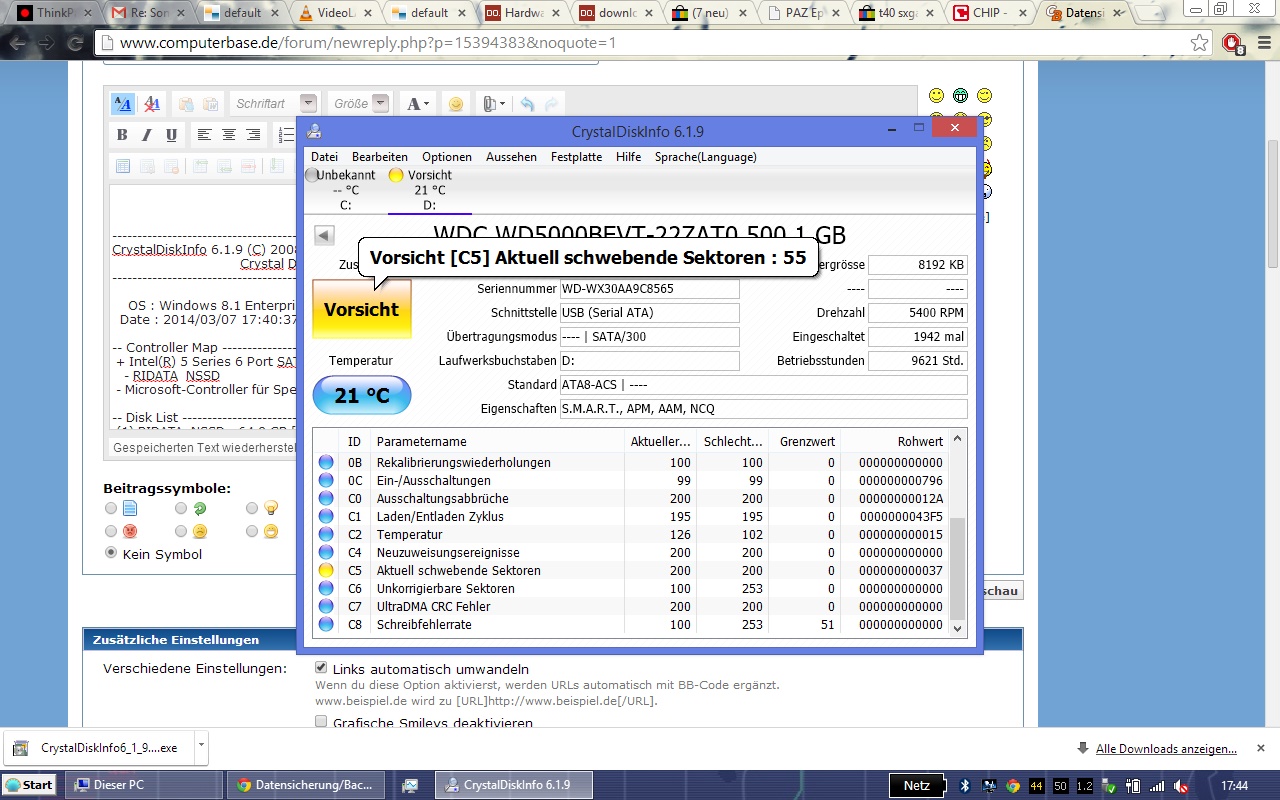
Task: Click the paste icon in editor toolbar
Action: (186, 104)
